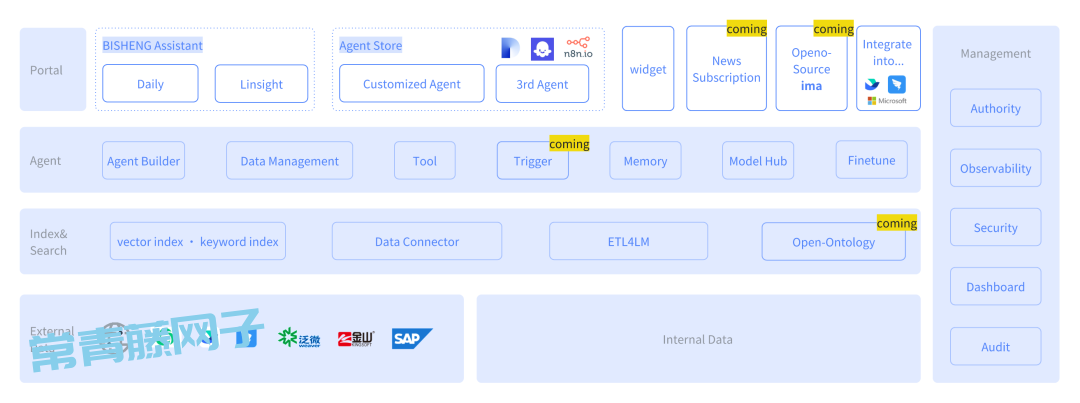Viewport: 1080px width, 403px height.
Task: Click the purple ghost agent icon
Action: [x=542, y=48]
